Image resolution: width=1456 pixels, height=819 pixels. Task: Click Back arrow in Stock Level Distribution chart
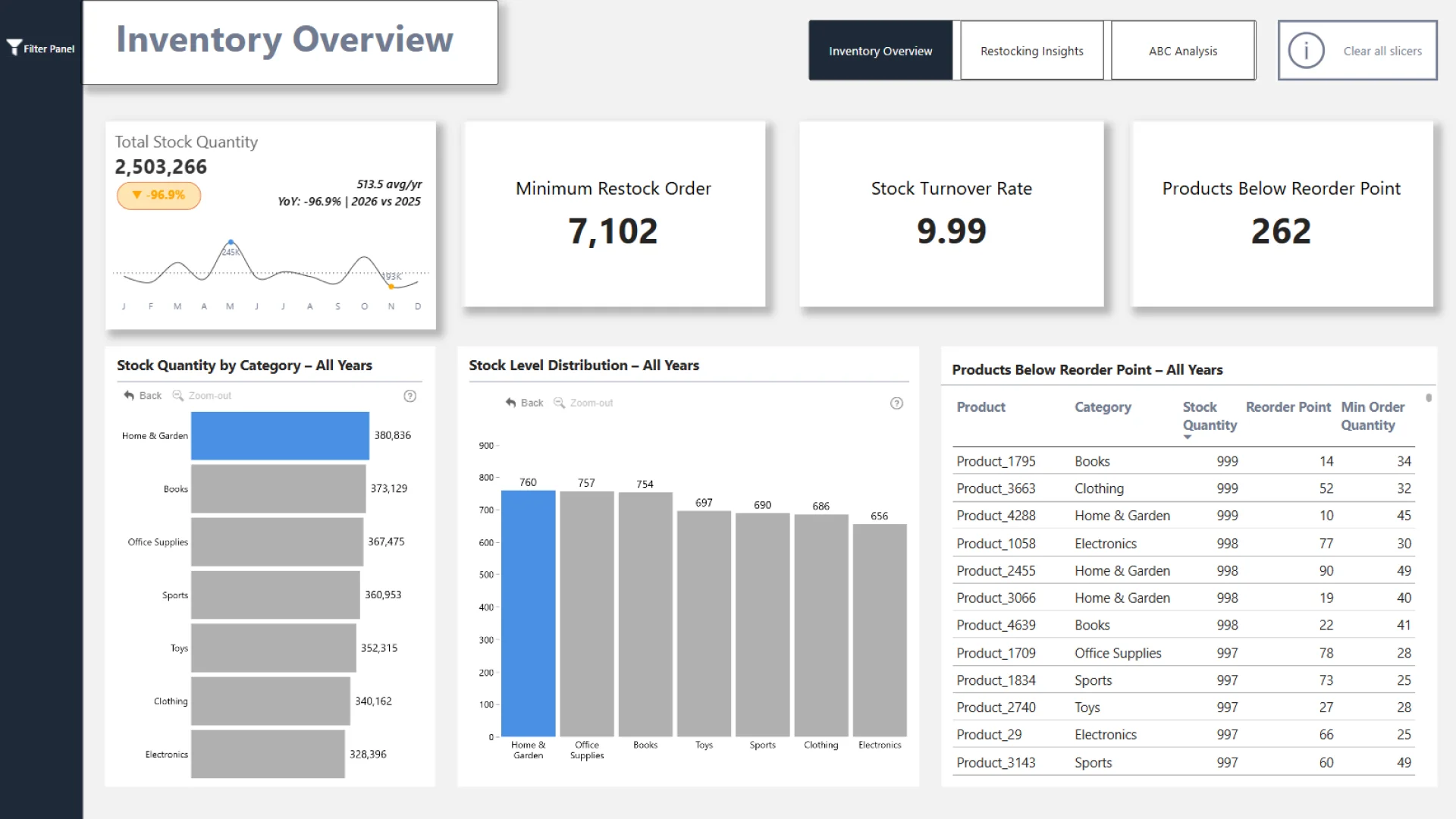[x=511, y=403]
